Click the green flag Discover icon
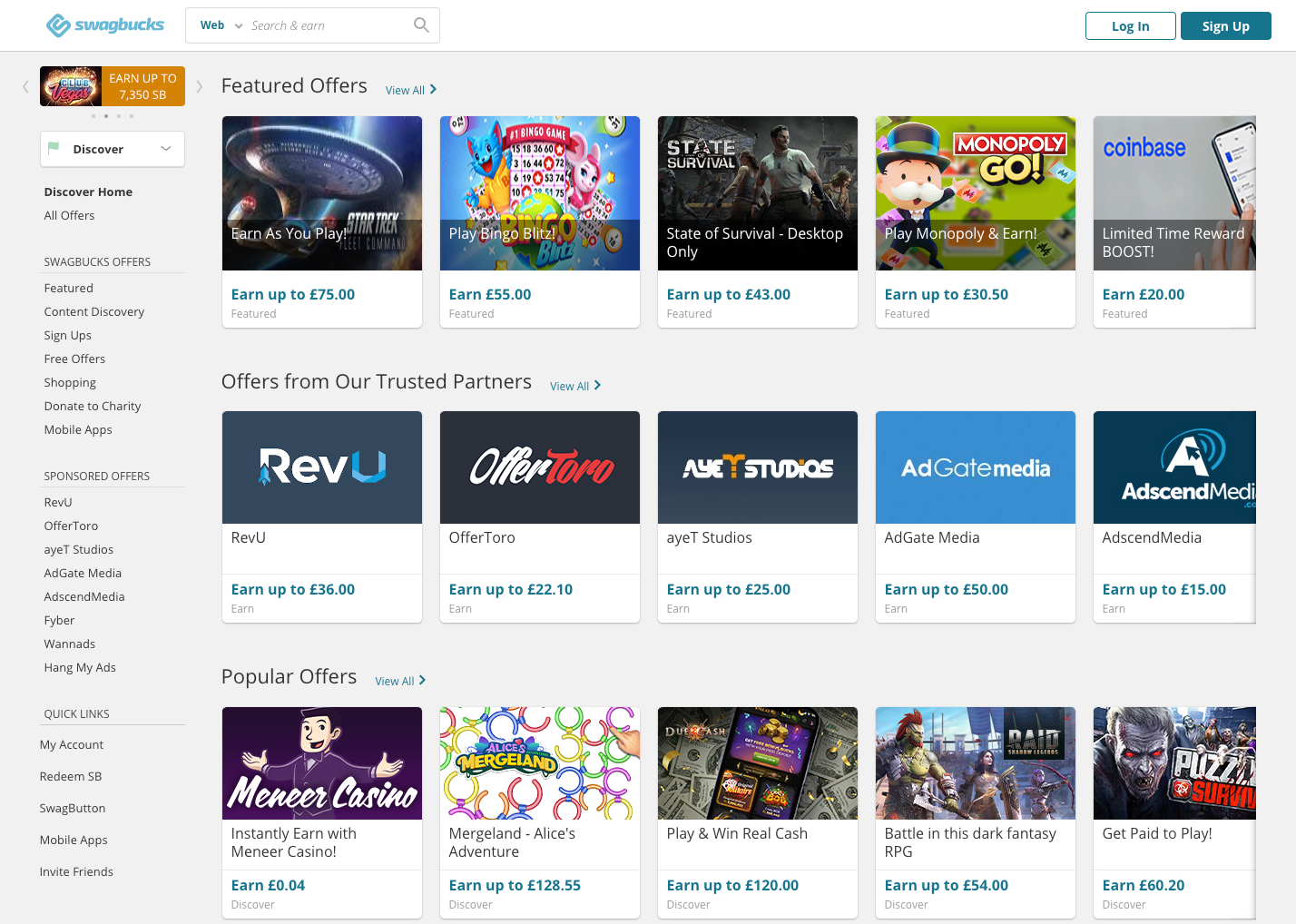The image size is (1296, 924). (54, 148)
